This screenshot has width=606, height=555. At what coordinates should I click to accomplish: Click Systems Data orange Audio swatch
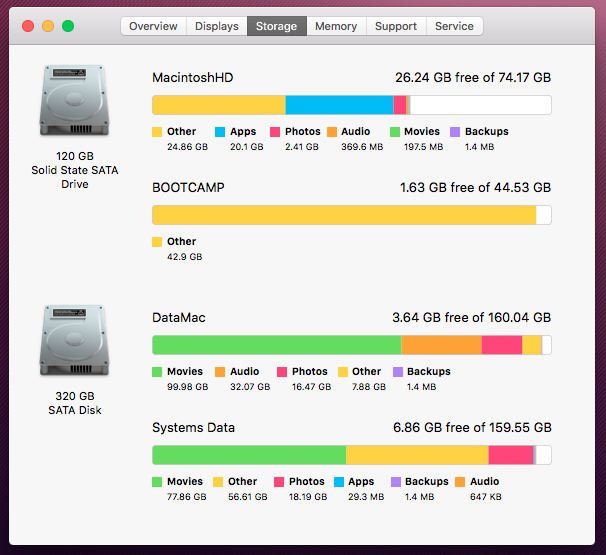point(460,482)
